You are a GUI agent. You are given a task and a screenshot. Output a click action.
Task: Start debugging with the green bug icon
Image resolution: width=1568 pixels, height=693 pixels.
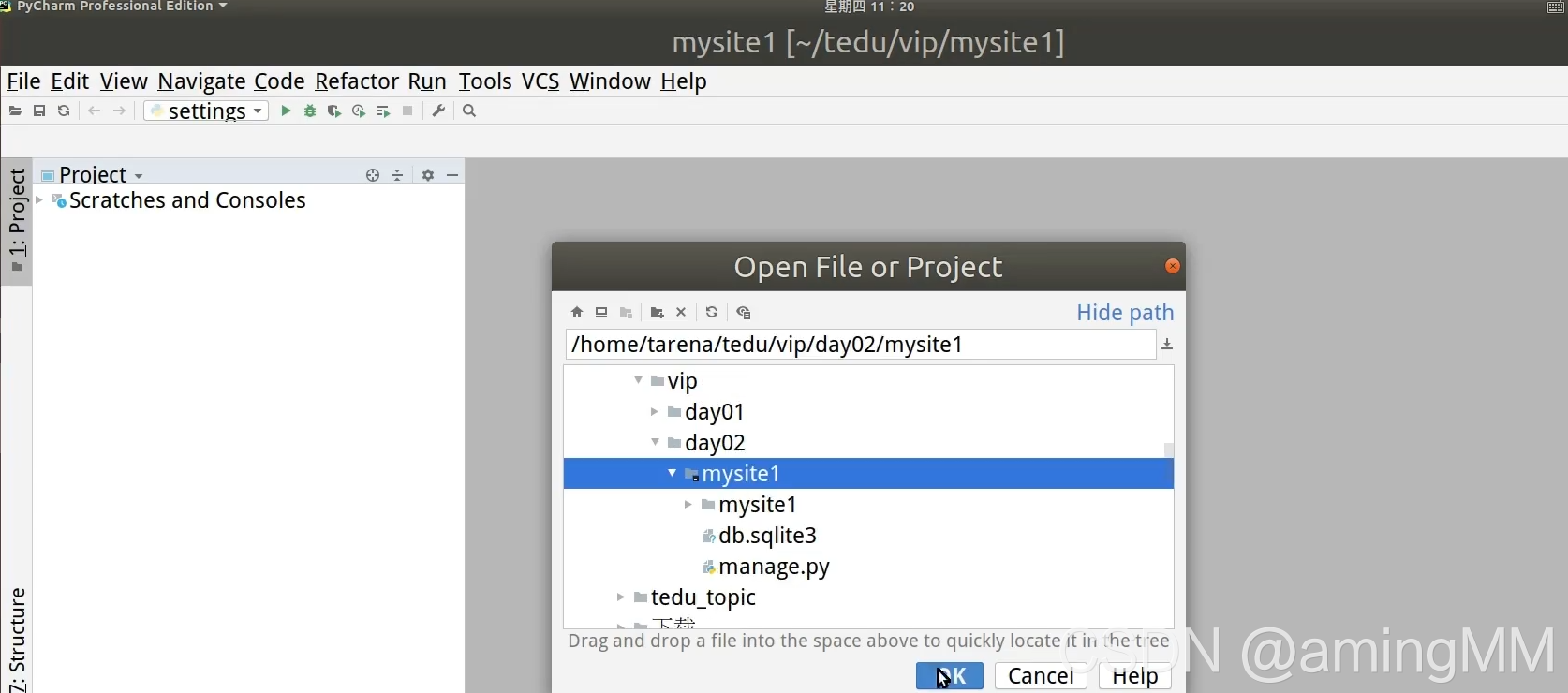tap(310, 111)
